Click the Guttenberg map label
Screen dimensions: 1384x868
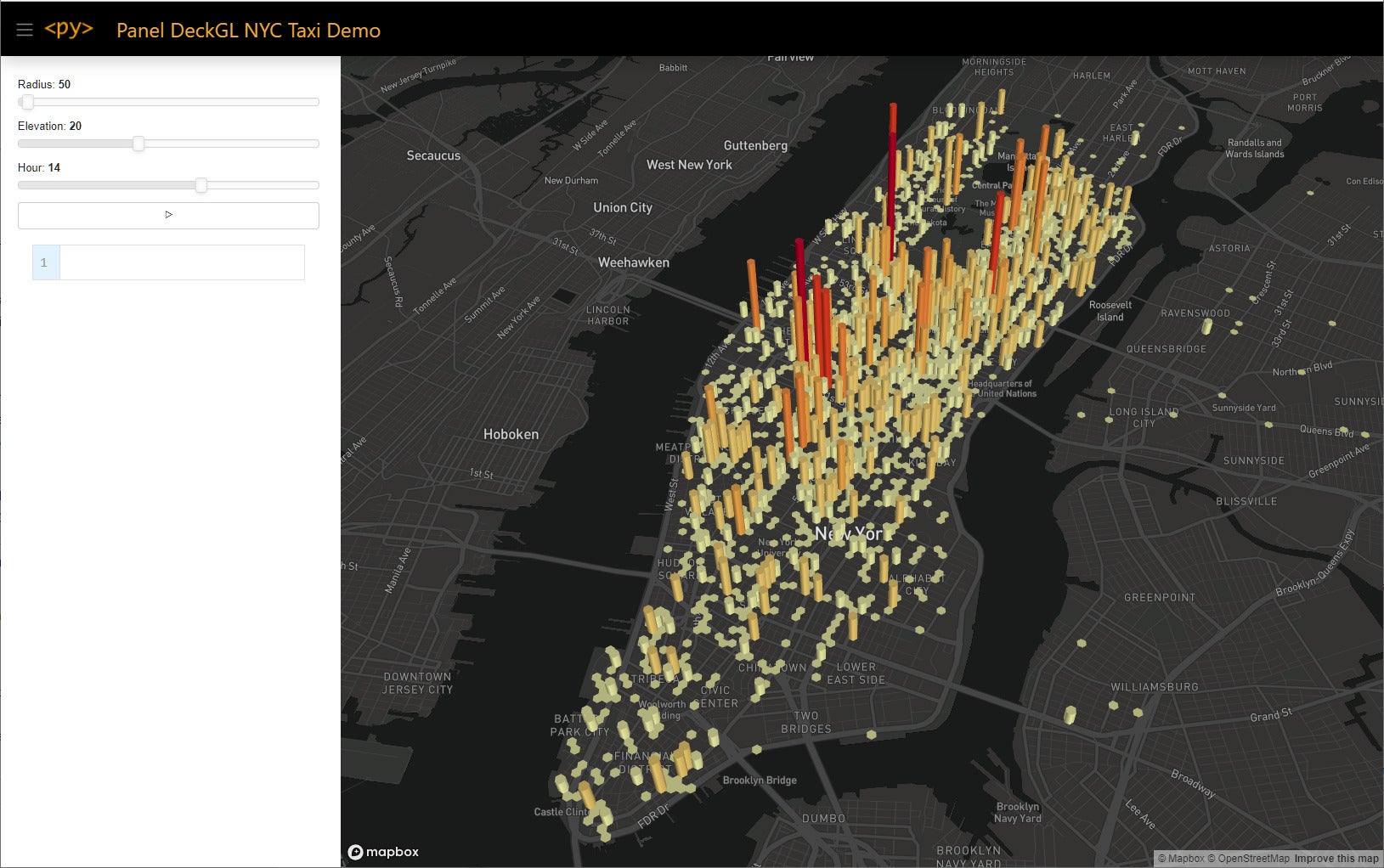pyautogui.click(x=755, y=145)
